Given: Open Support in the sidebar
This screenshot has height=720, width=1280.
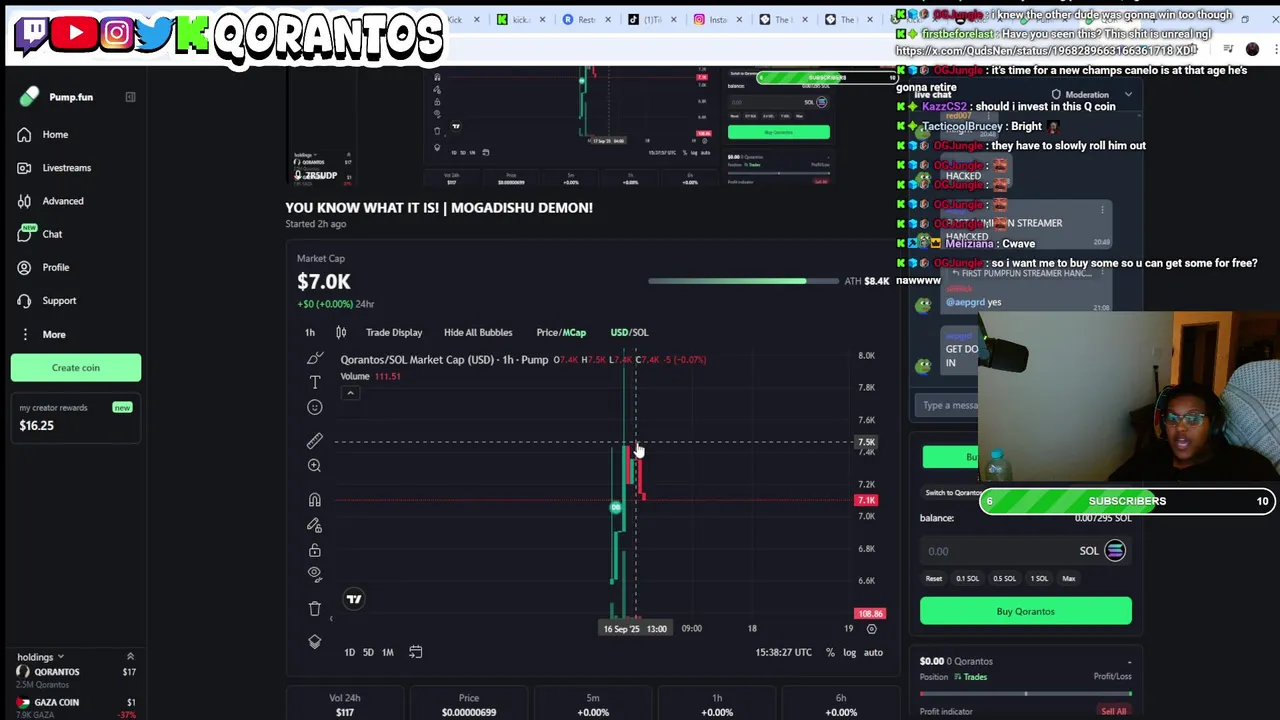Looking at the screenshot, I should point(59,301).
